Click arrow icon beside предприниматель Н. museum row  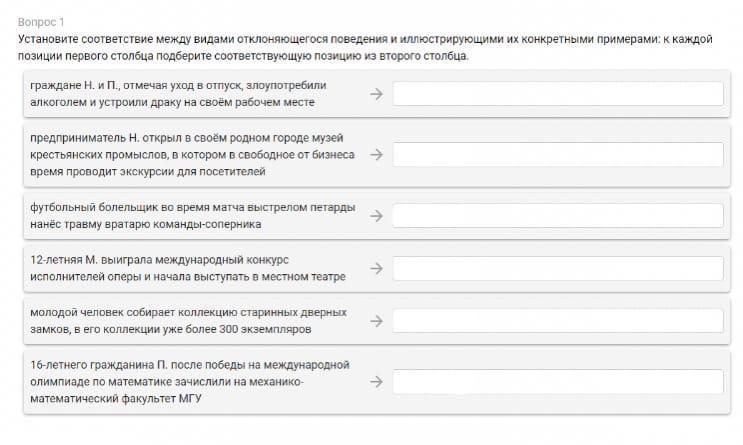(376, 154)
